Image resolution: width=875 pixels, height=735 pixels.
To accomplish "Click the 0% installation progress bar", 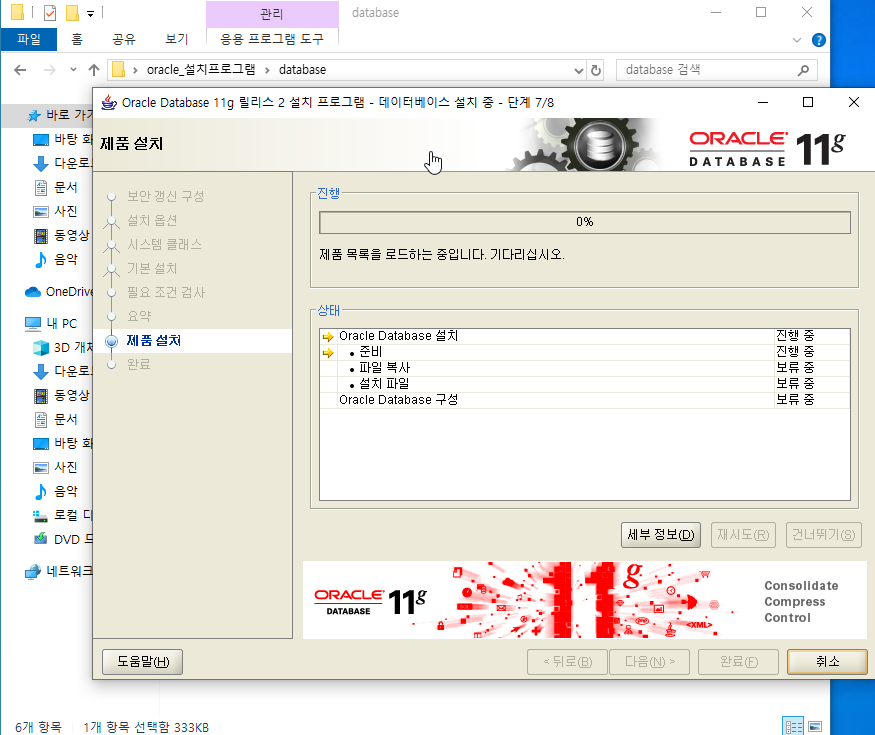I will click(x=585, y=222).
